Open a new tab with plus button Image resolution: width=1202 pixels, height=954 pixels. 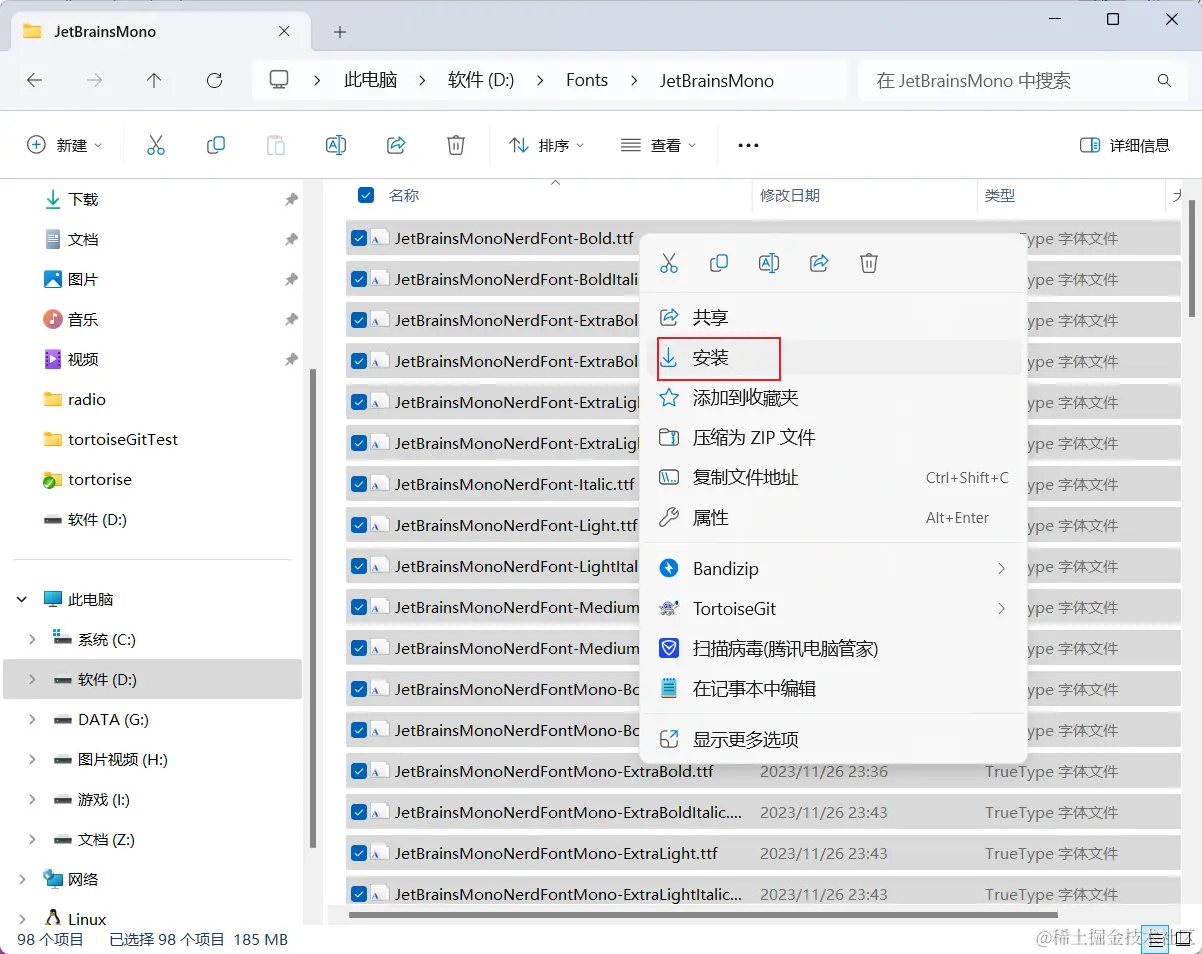340,32
